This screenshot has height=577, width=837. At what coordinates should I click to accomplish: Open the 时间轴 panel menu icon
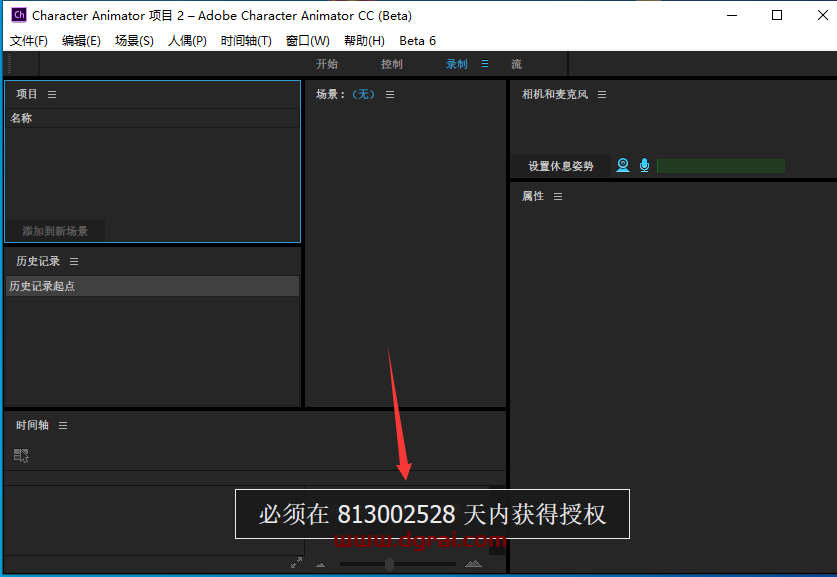(x=63, y=425)
